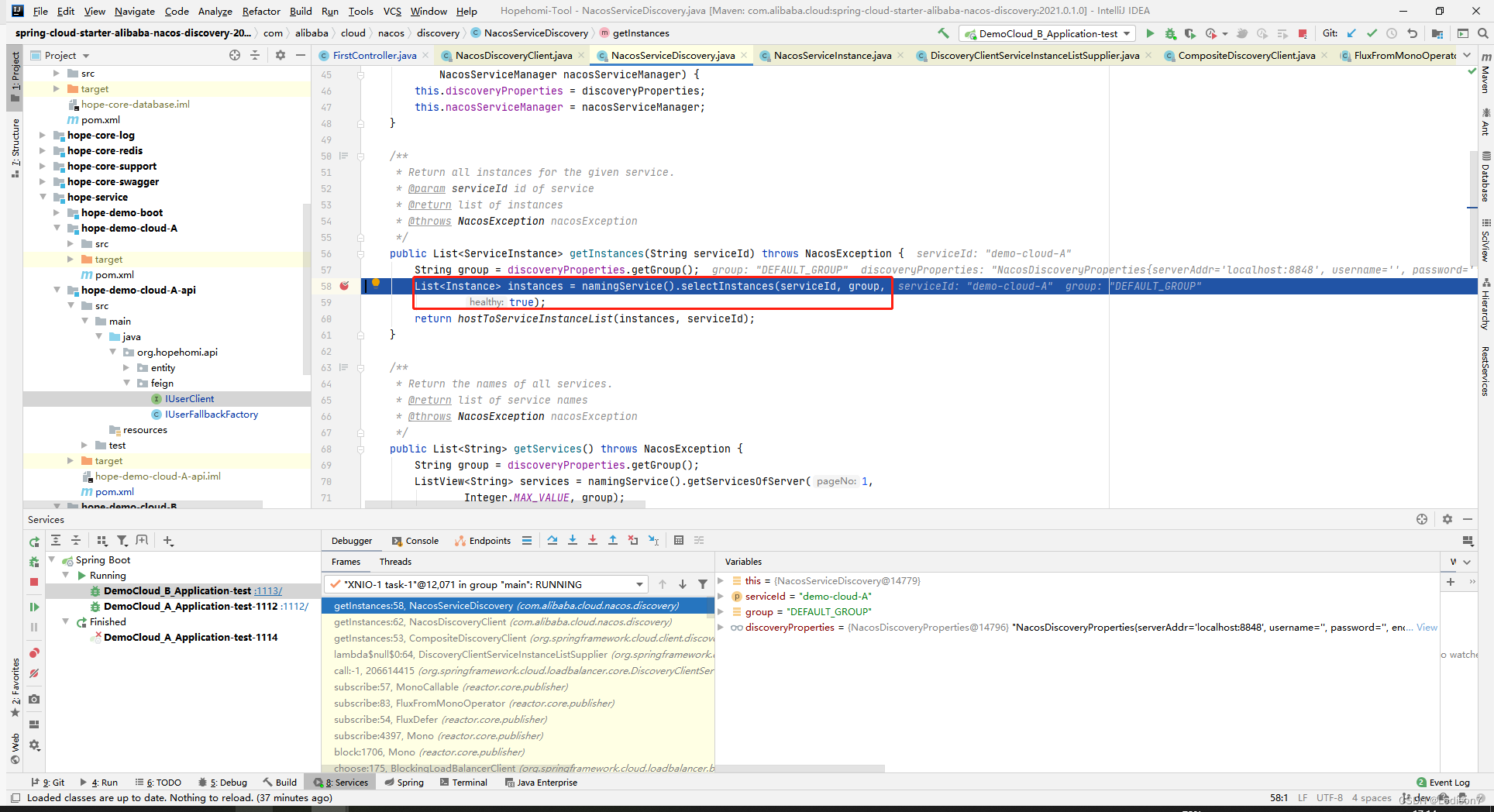Click Step Out blue up arrow
This screenshot has width=1494, height=812.
[613, 540]
